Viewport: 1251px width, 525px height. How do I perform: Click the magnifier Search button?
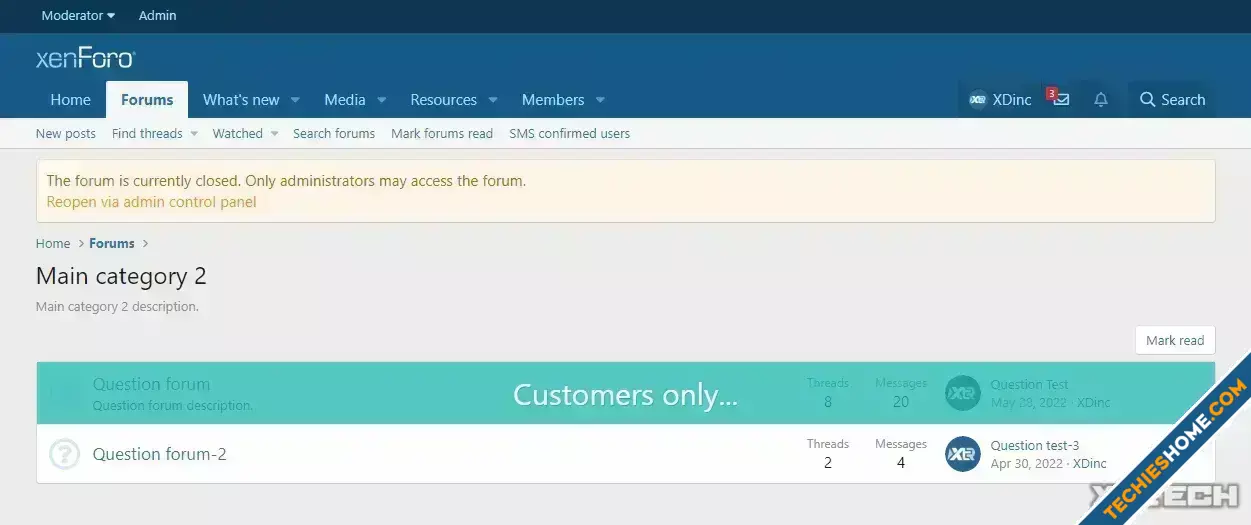[1172, 100]
